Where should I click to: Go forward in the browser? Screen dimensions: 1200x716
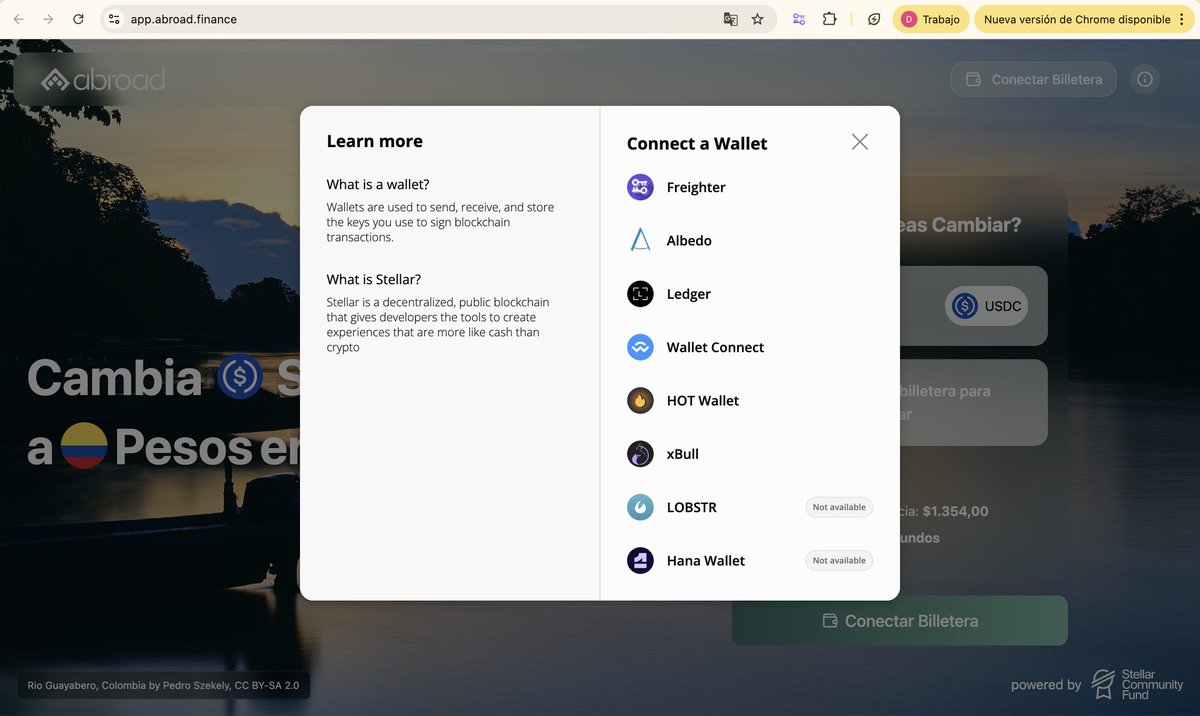coord(48,19)
